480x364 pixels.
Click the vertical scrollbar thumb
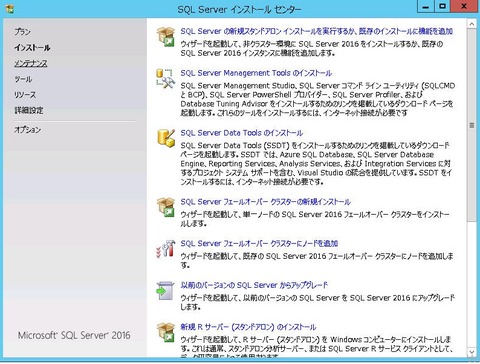click(x=471, y=125)
